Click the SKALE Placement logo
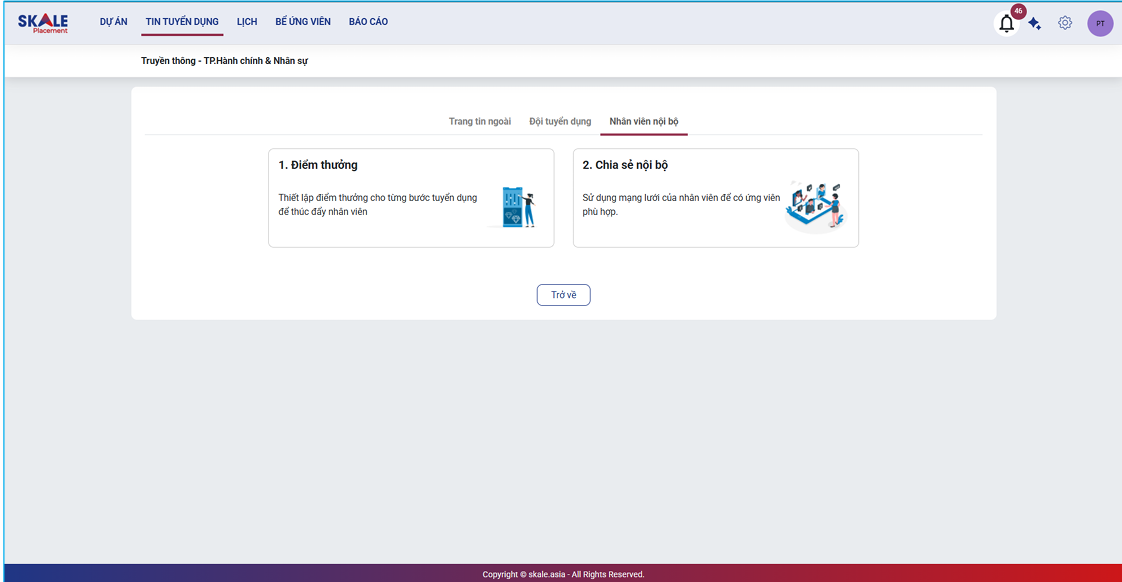The image size is (1122, 582). pos(43,23)
